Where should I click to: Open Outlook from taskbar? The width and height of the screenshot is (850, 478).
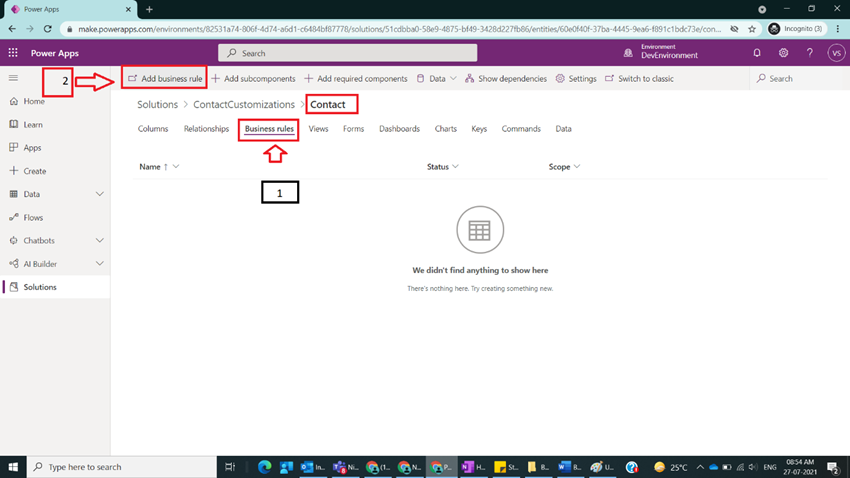tap(312, 467)
